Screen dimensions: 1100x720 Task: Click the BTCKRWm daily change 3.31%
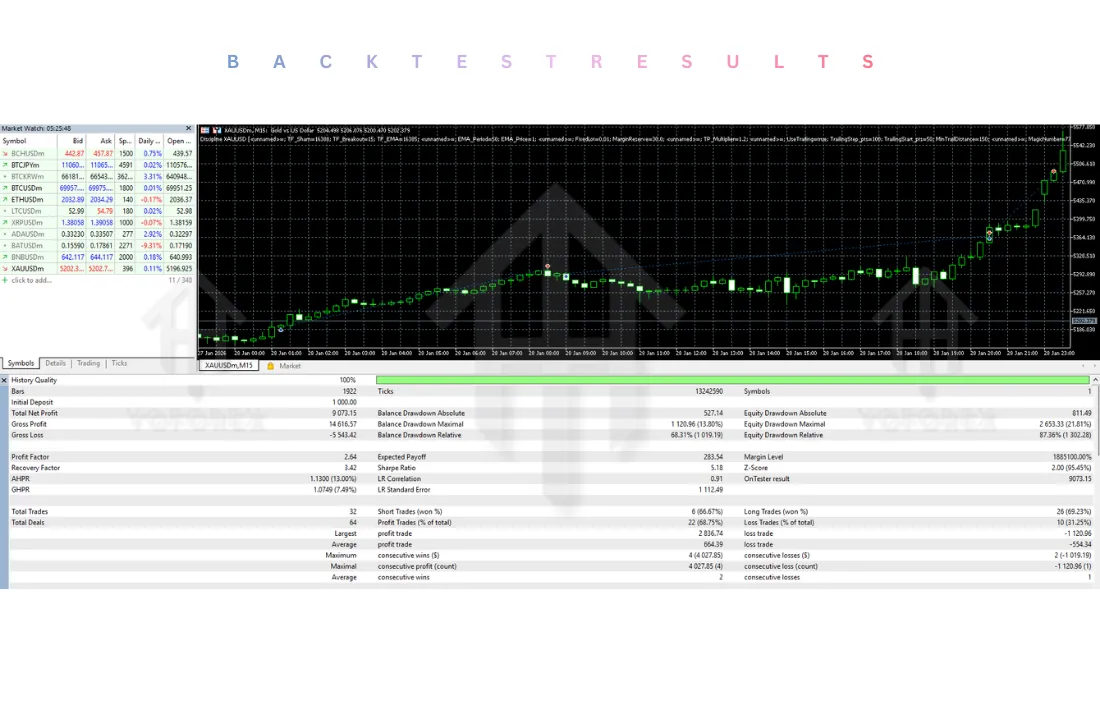[x=153, y=176]
